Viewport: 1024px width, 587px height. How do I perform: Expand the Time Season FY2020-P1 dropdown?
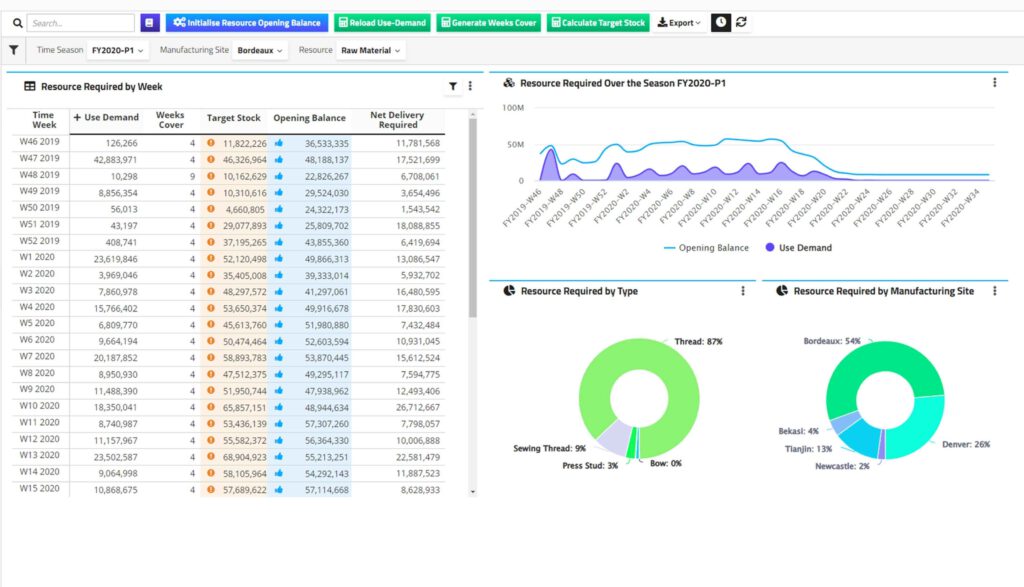(118, 50)
